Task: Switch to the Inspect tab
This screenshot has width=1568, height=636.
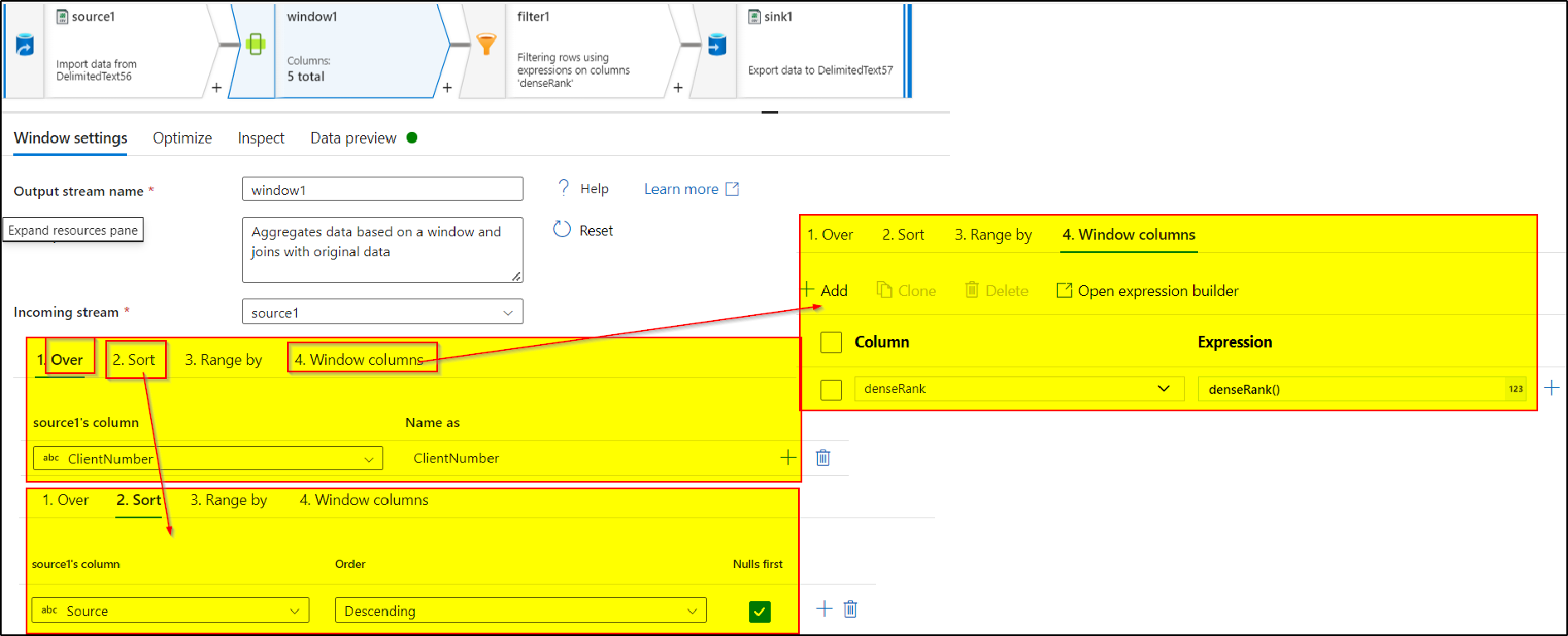Action: (261, 138)
